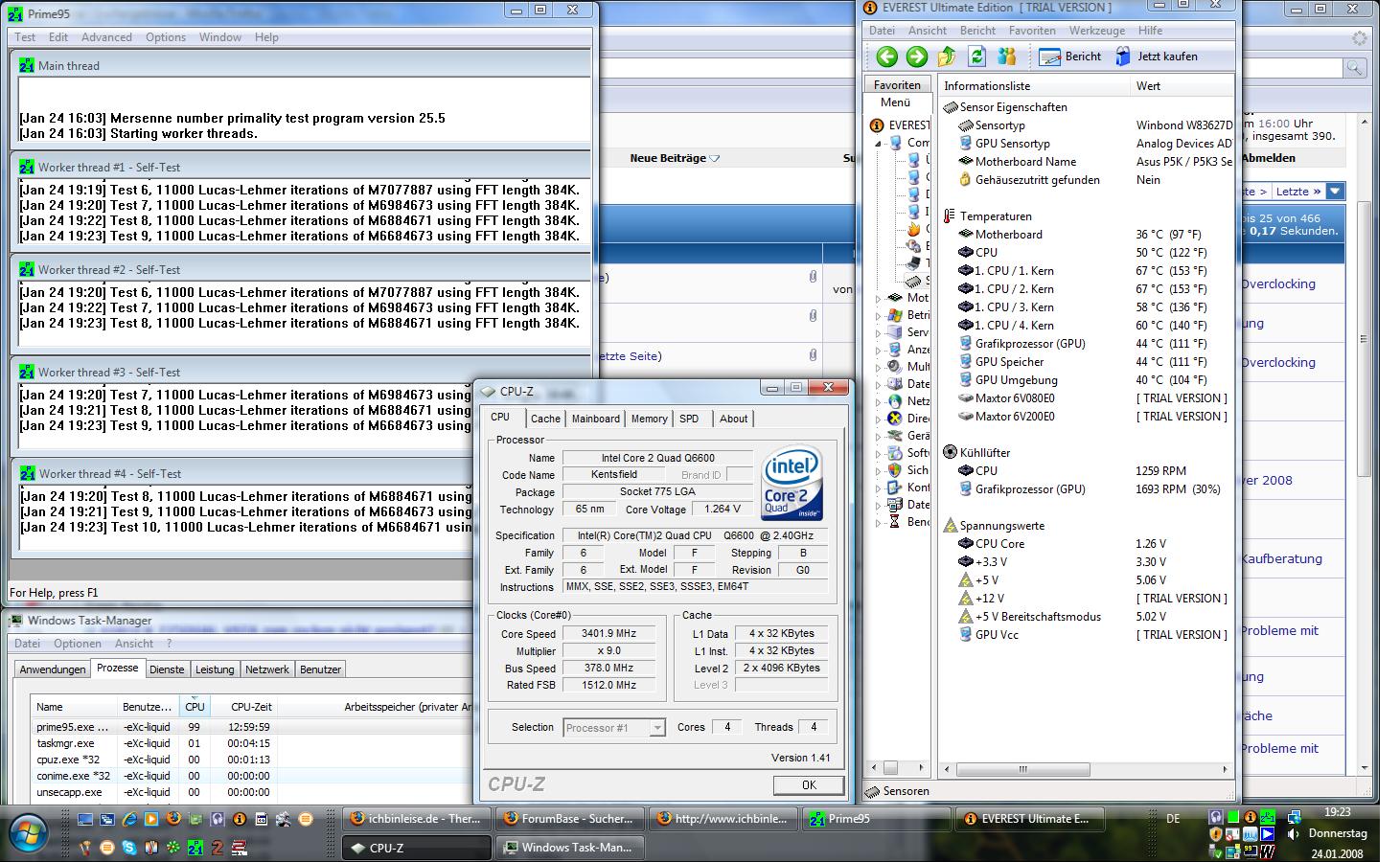Expand the Netzwerk tree node
This screenshot has height=862, width=1400.
click(878, 402)
